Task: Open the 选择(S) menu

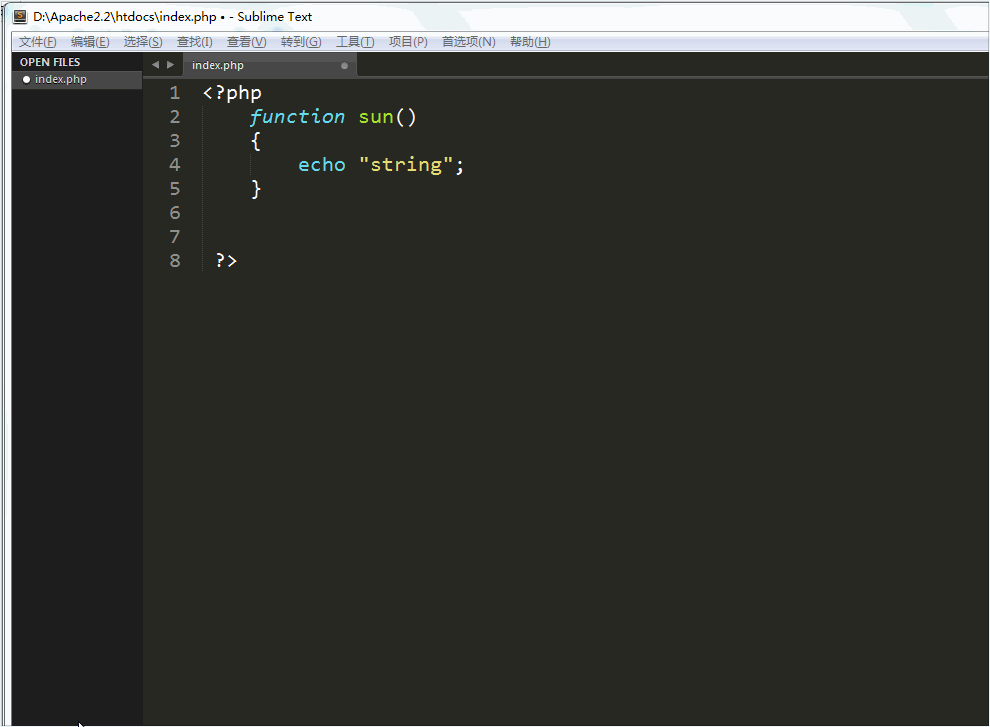Action: pyautogui.click(x=143, y=42)
